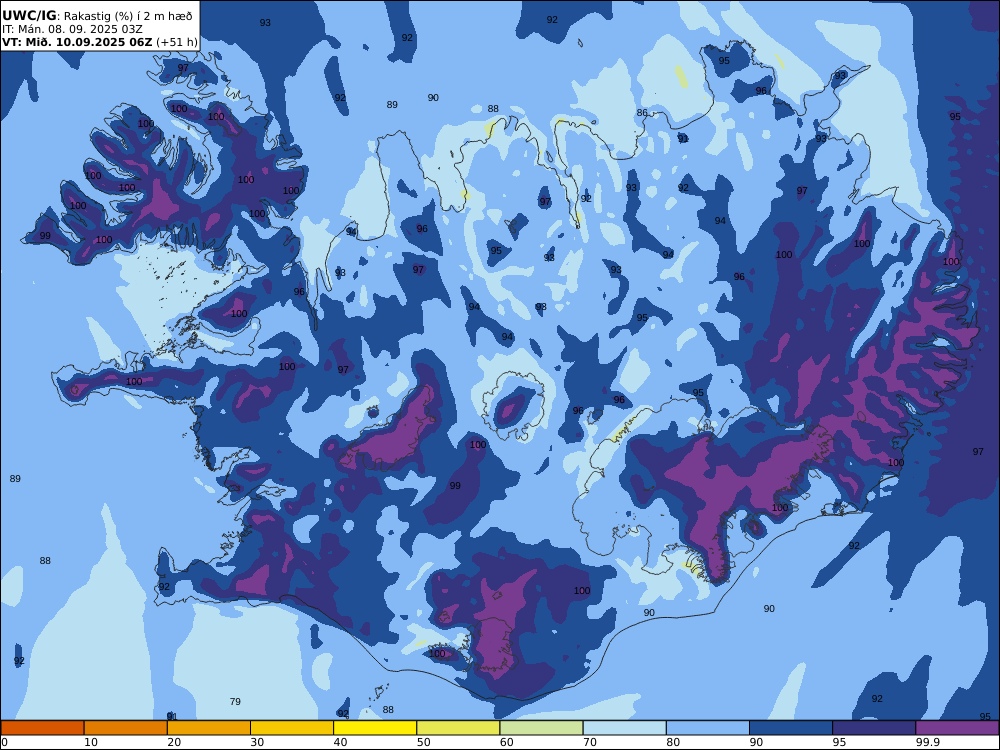The height and width of the screenshot is (750, 1000).
Task: Click the '86' humidity value on the map
Action: tap(642, 113)
